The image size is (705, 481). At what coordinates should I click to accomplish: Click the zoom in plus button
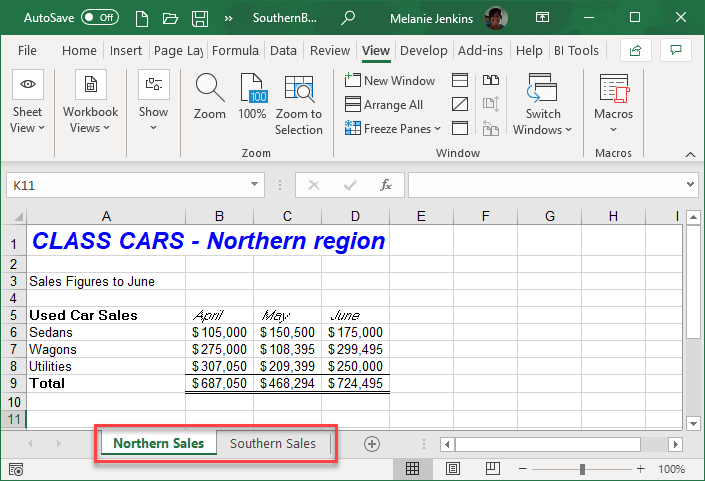point(641,469)
